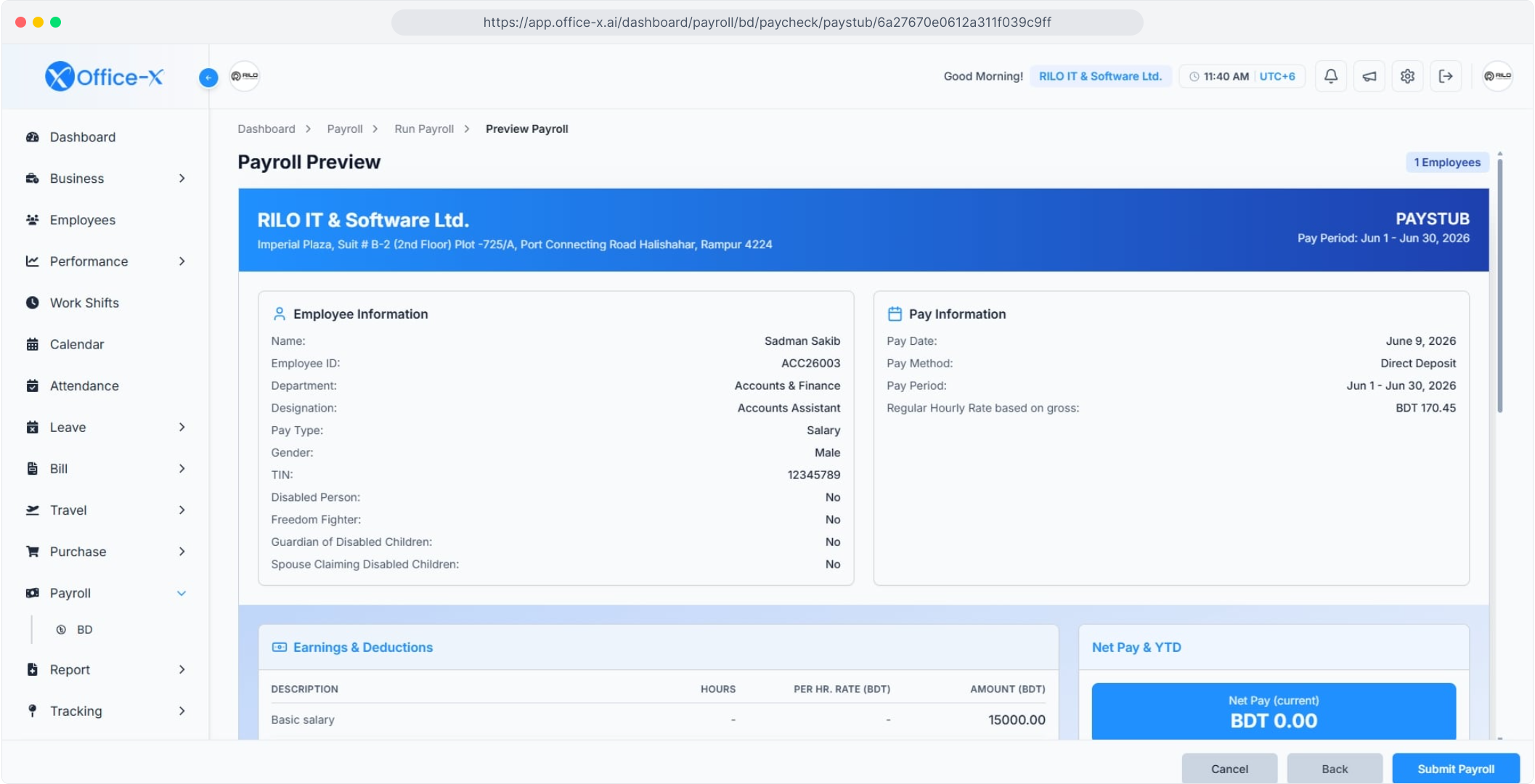Expand Travel submenu chevron

182,510
